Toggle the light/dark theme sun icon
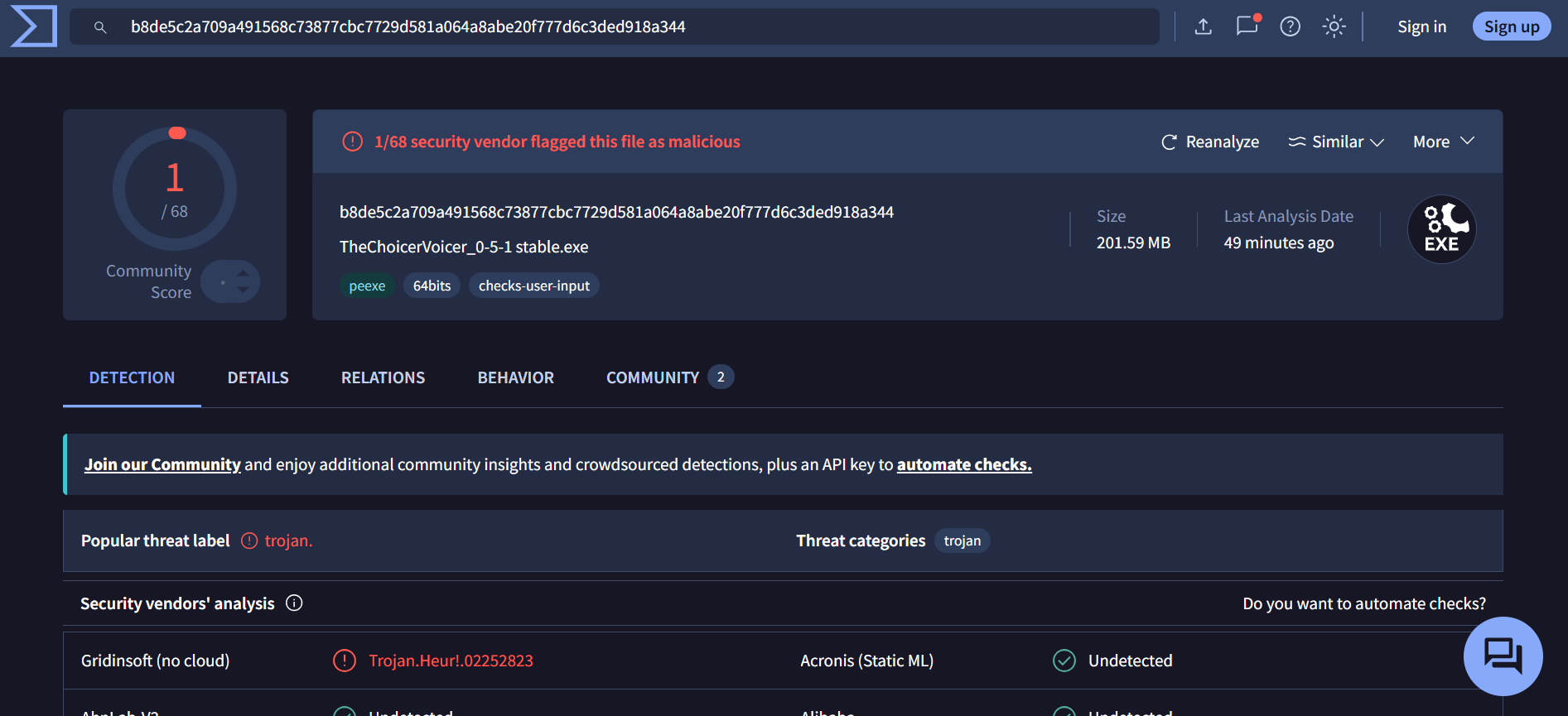 [1334, 26]
